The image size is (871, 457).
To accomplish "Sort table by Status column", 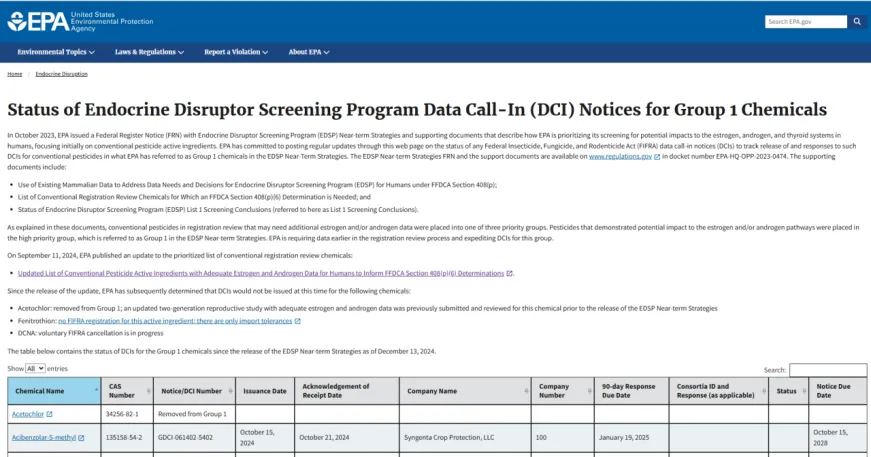I will pos(787,390).
